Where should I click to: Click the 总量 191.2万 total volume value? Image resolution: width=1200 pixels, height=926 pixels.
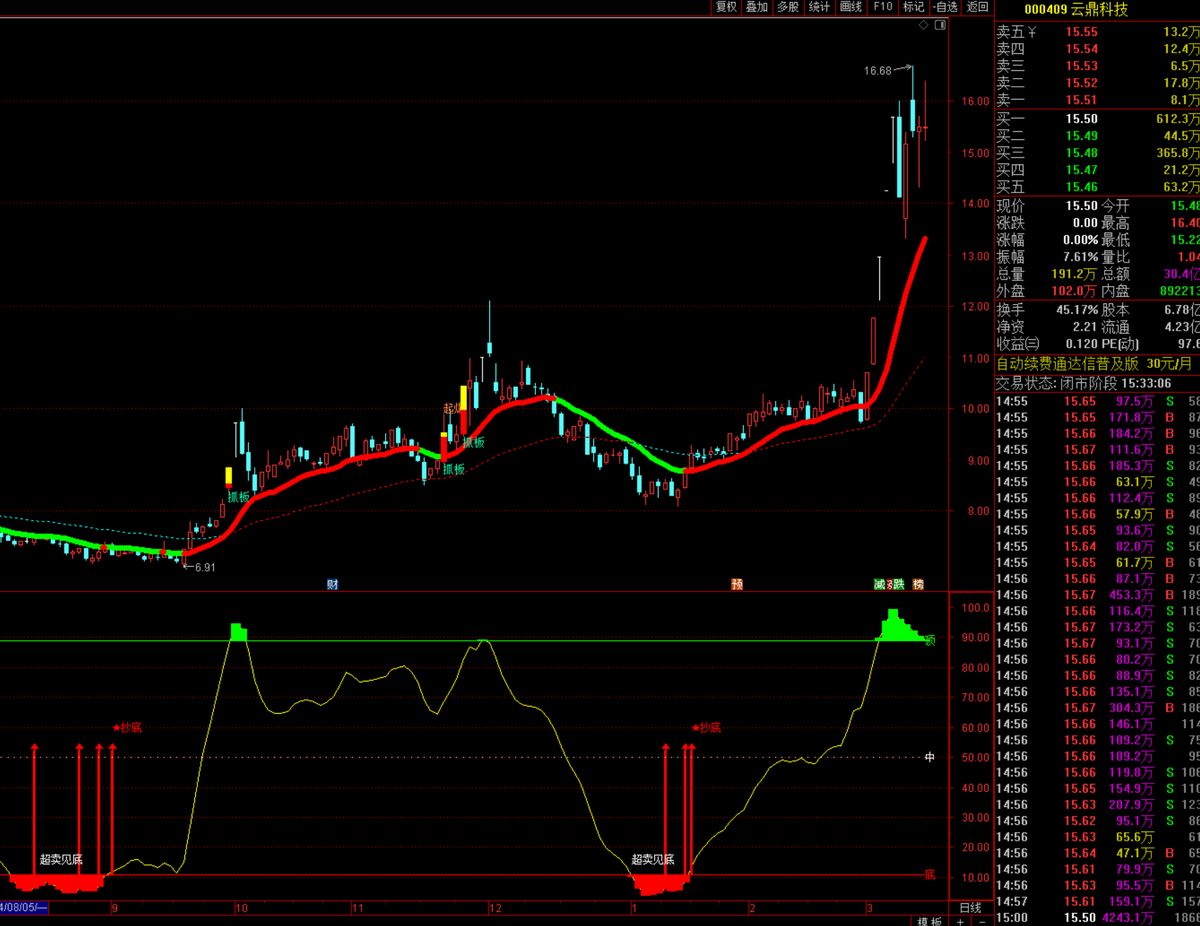[x=1074, y=274]
